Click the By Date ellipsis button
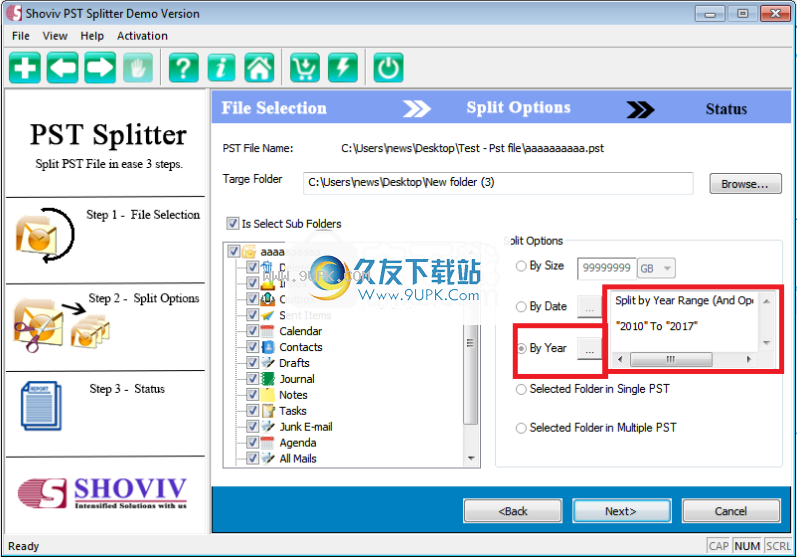The image size is (797, 557). pos(590,307)
